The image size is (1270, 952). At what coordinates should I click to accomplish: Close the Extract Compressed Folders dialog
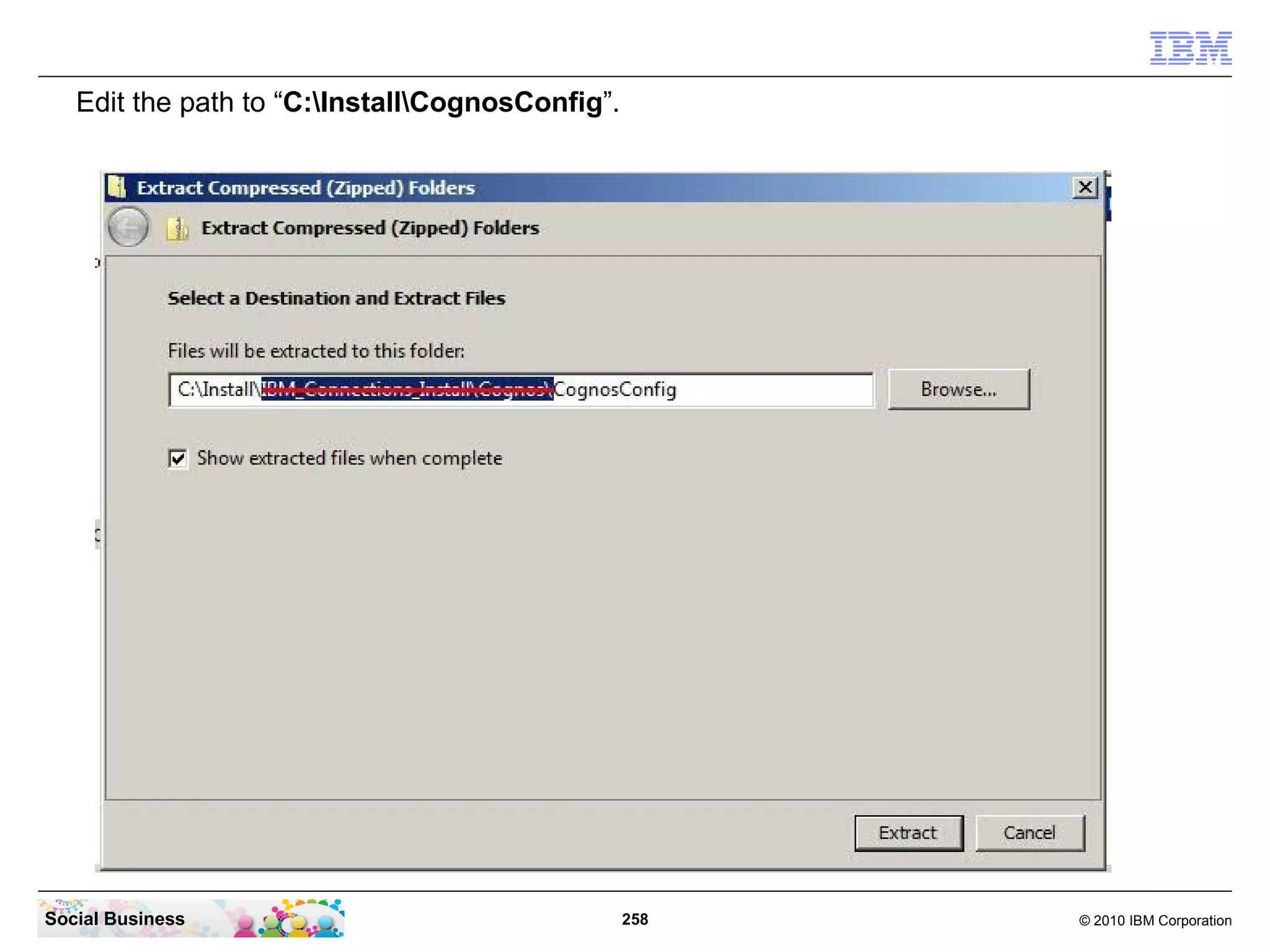pyautogui.click(x=1085, y=187)
